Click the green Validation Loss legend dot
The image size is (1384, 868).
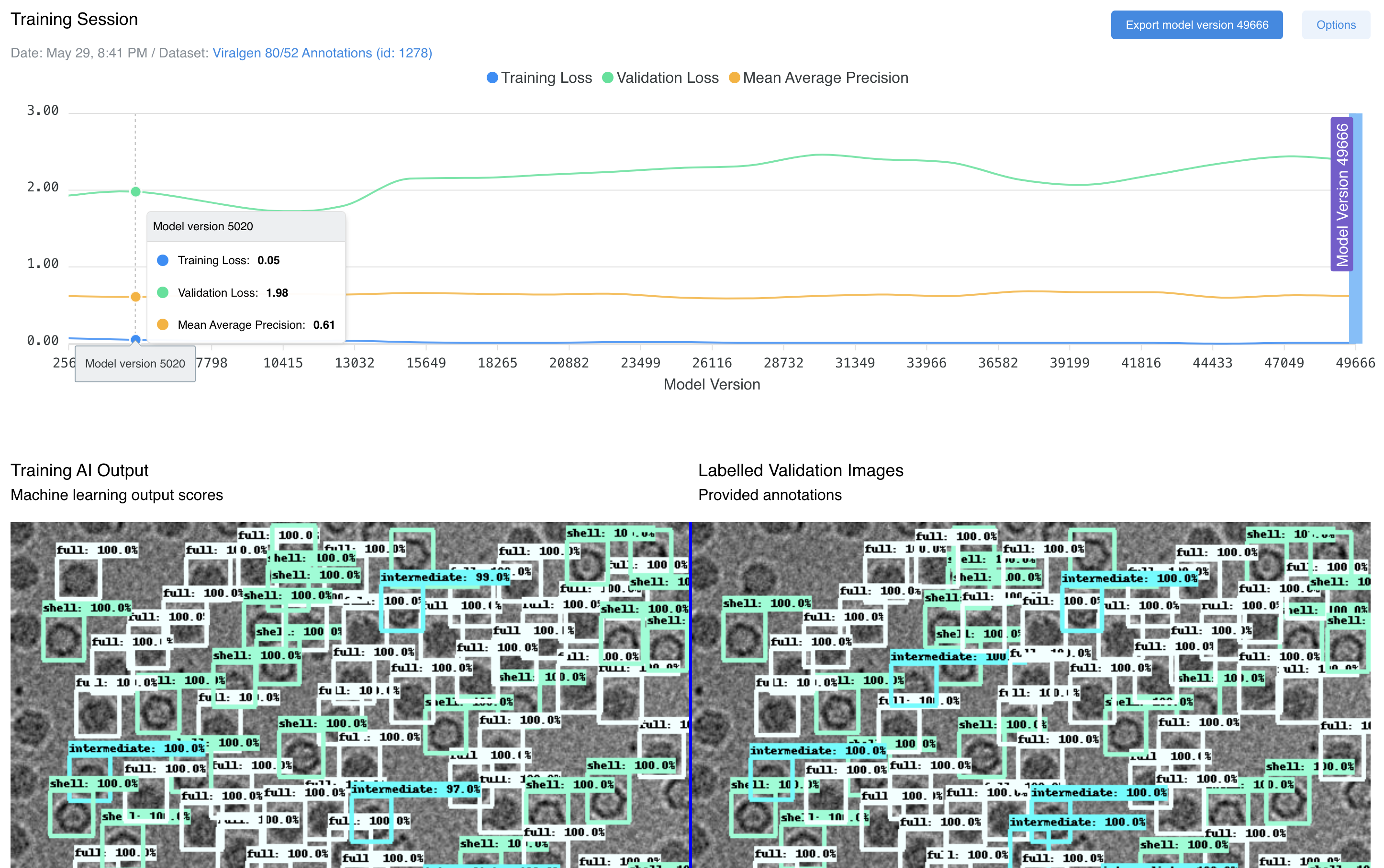[x=607, y=78]
